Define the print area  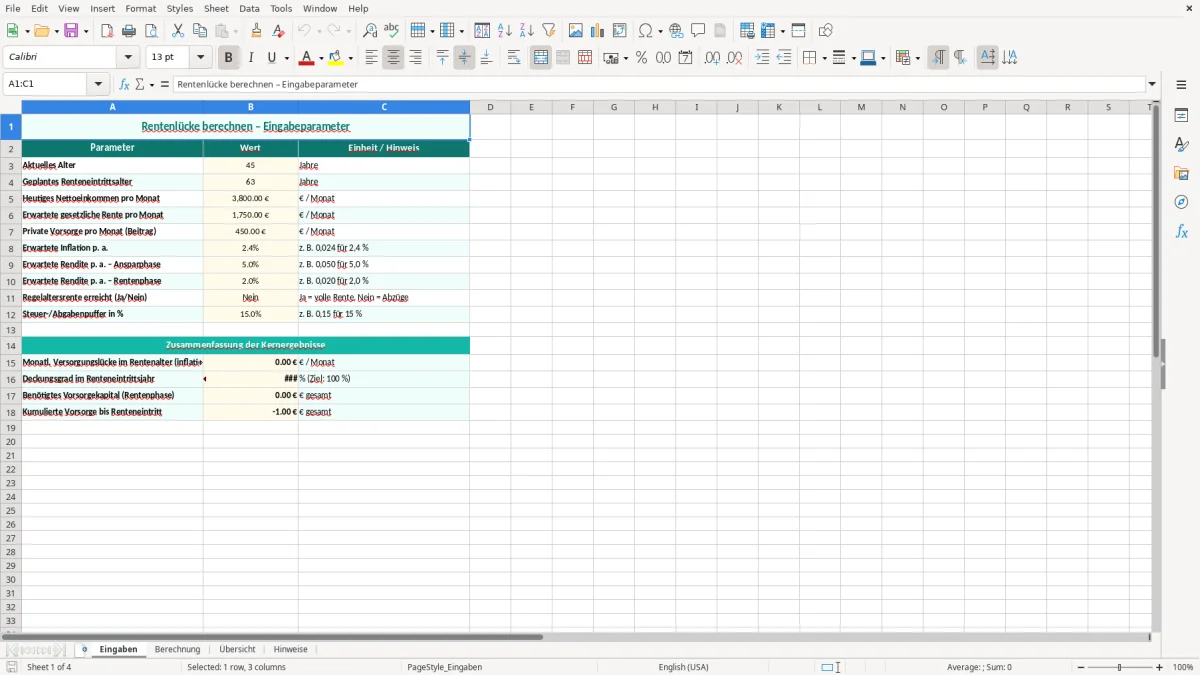click(747, 31)
